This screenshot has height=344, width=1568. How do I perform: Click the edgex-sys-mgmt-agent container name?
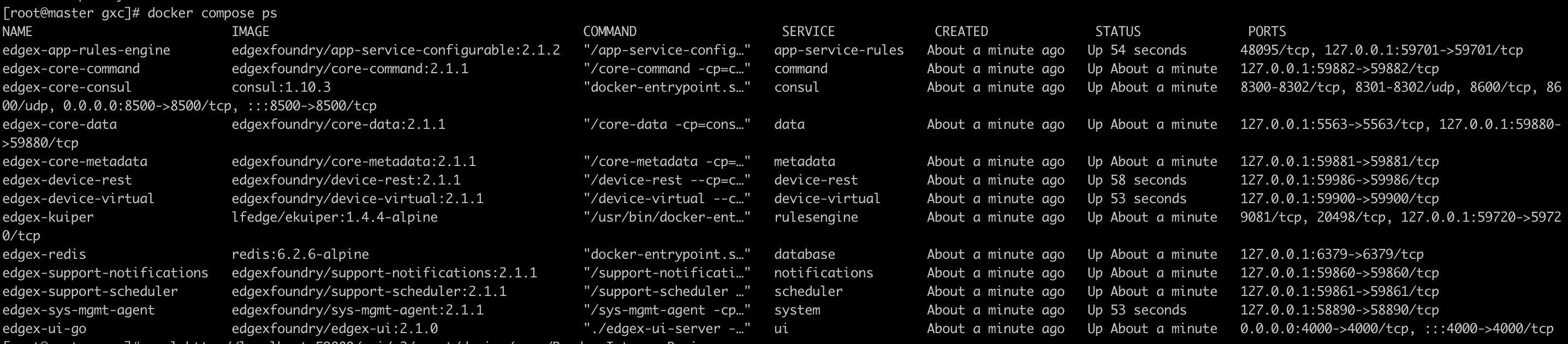(79, 311)
